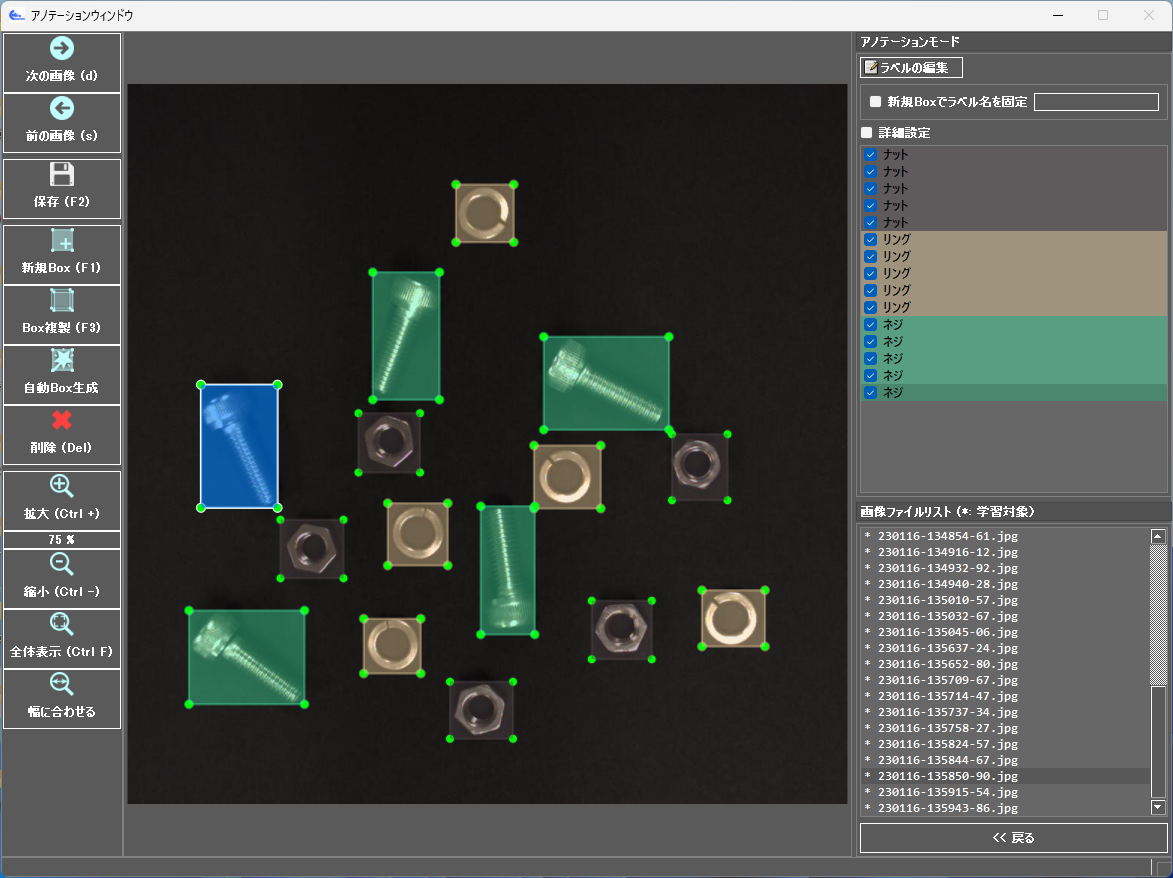The height and width of the screenshot is (878, 1173).
Task: Show whole image with 全体表示 (Ctrl F)
Action: pos(62,639)
